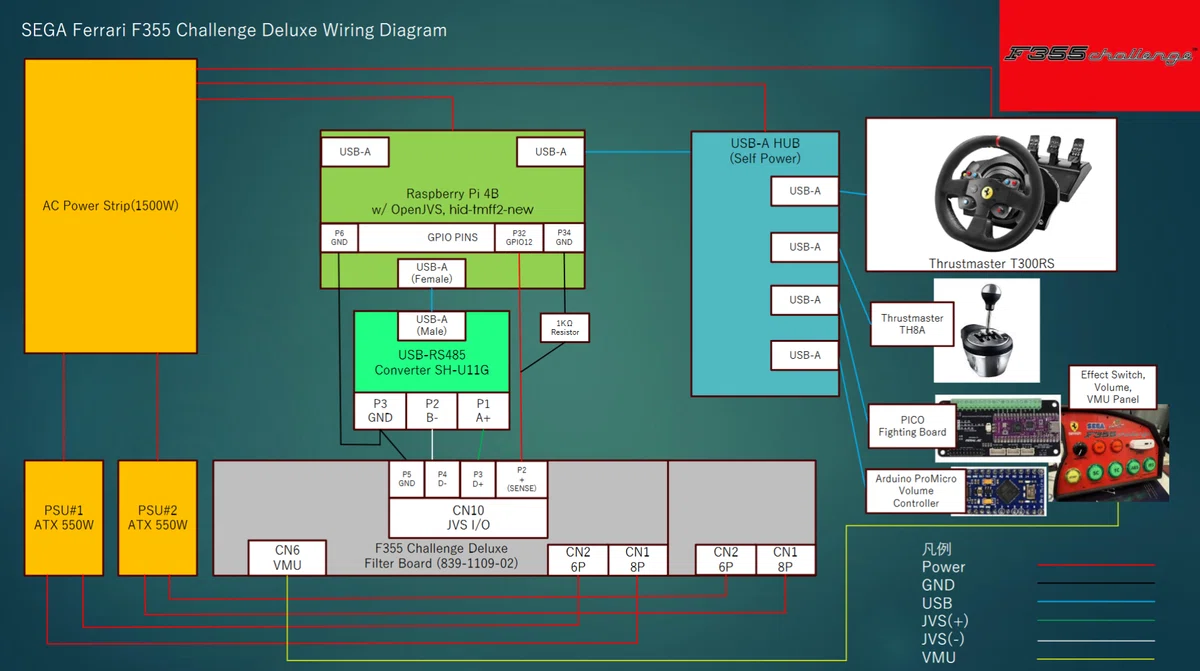Image resolution: width=1200 pixels, height=671 pixels.
Task: Select the diagram title text
Action: point(234,30)
